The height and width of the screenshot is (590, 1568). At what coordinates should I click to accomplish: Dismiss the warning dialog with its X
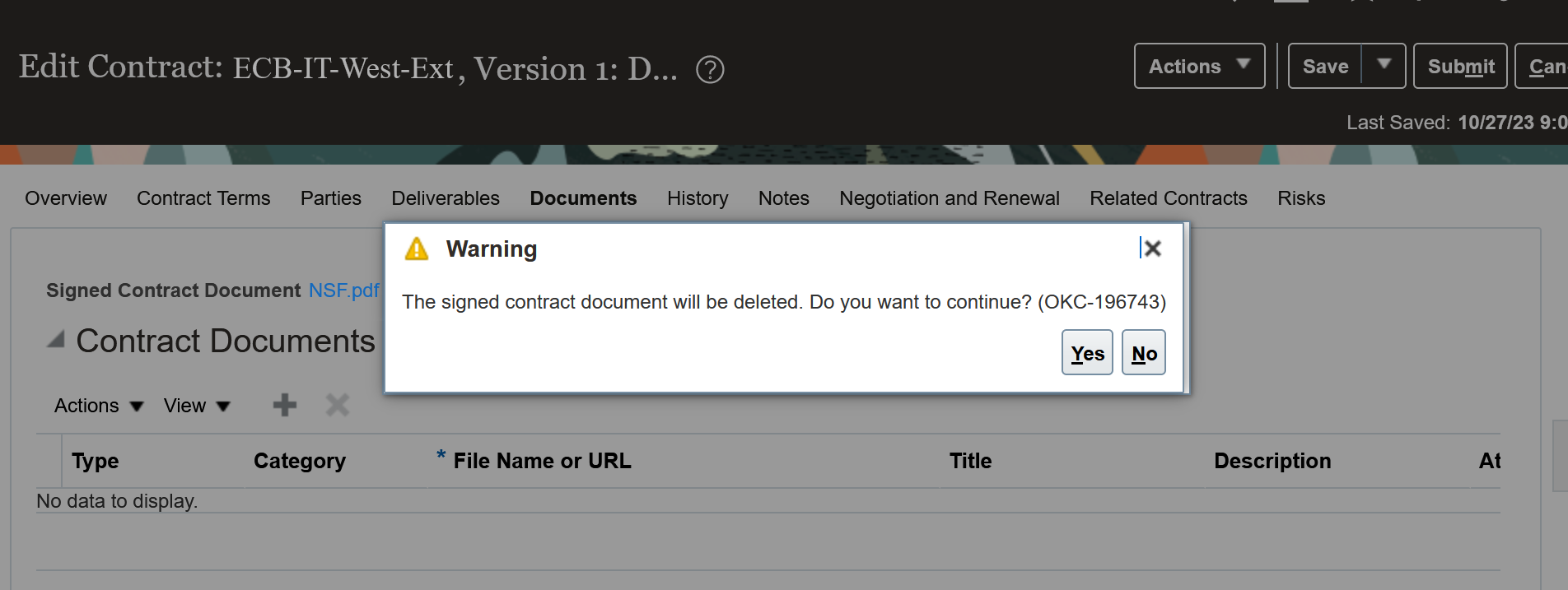coord(1152,248)
